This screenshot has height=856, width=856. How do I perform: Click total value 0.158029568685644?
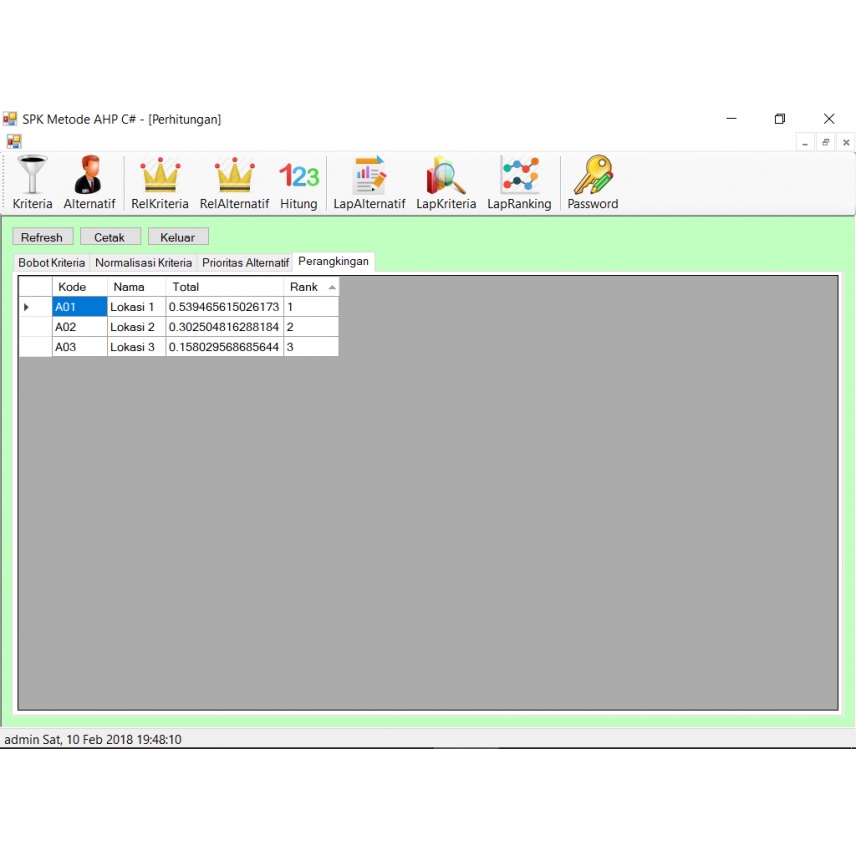(x=224, y=347)
